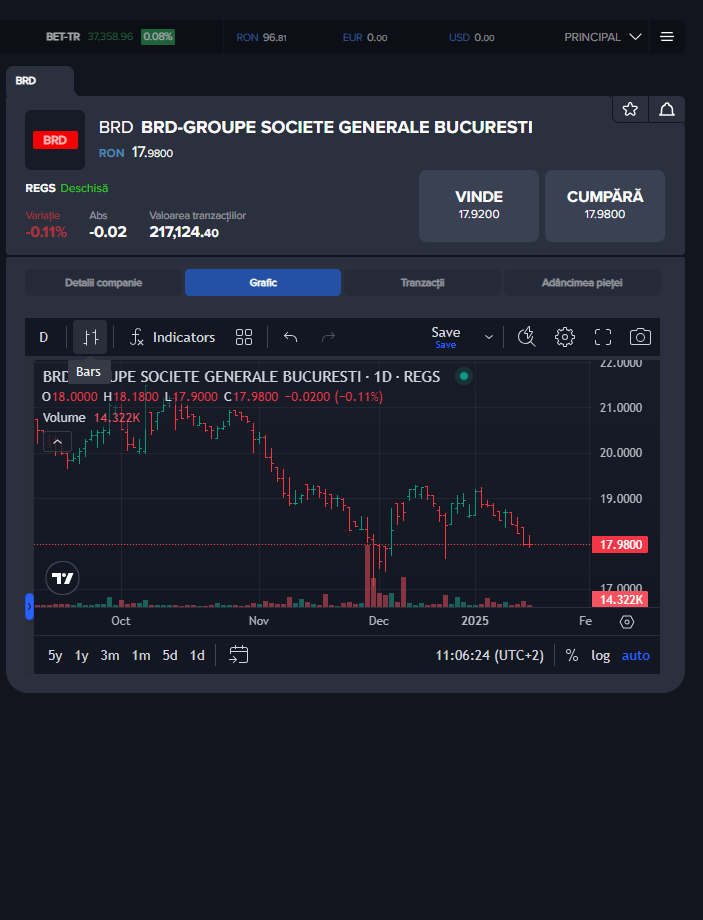Open the Save layout dropdown arrow
This screenshot has height=920, width=703.
click(488, 337)
